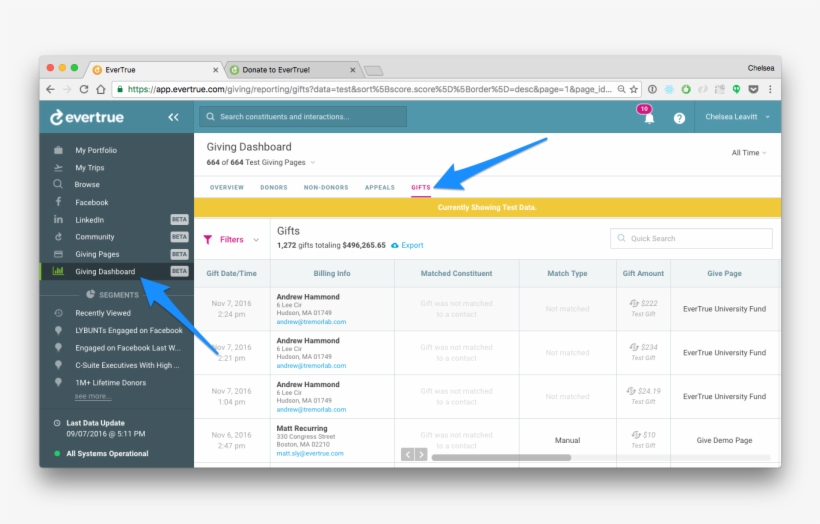Click the Export cloud icon
This screenshot has width=820, height=524.
[395, 245]
